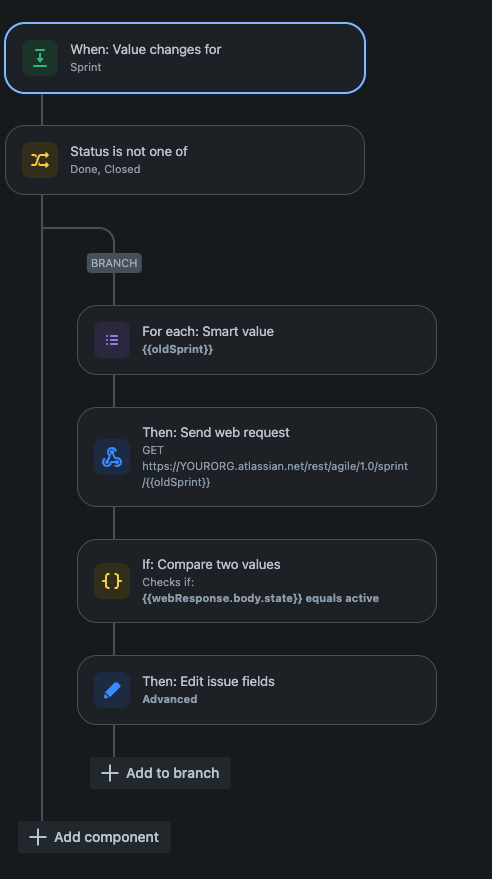This screenshot has width=492, height=879.
Task: Open the For each: Smart value component
Action: point(257,340)
